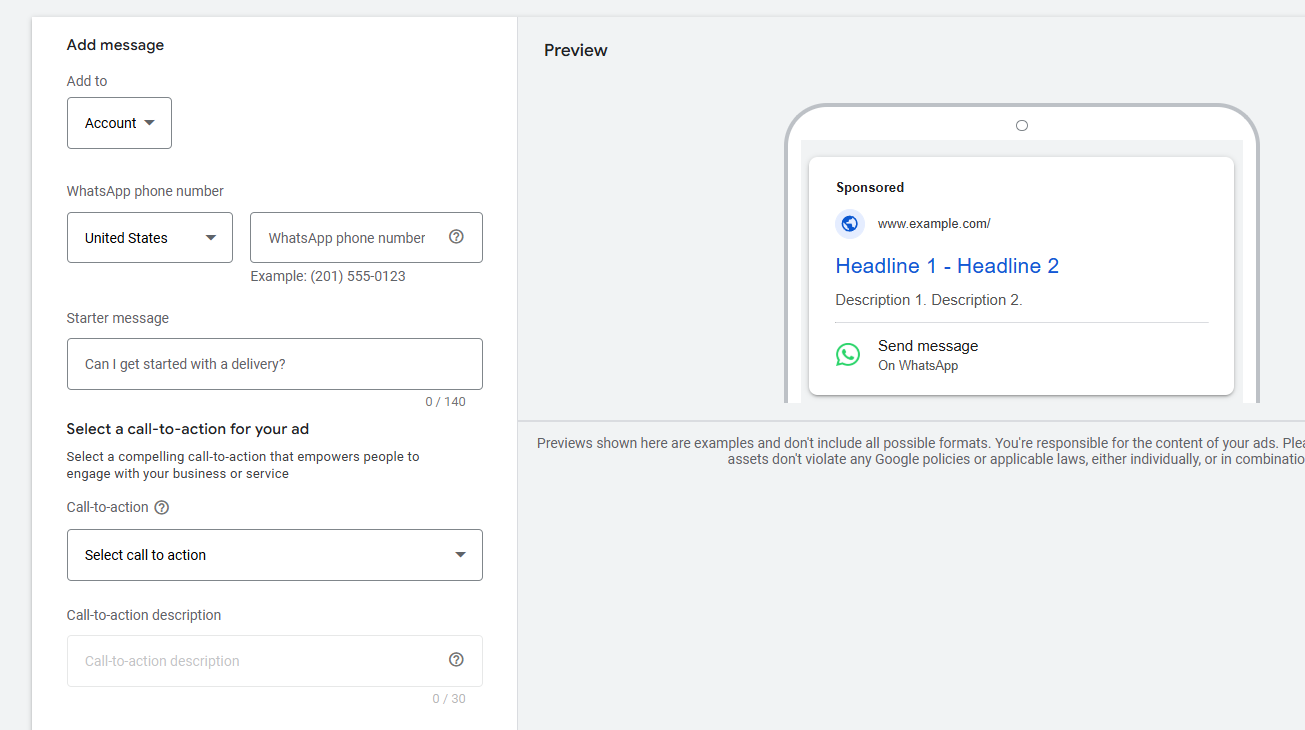The width and height of the screenshot is (1305, 730).
Task: Click the '0 / 140' starter message counter
Action: click(445, 402)
